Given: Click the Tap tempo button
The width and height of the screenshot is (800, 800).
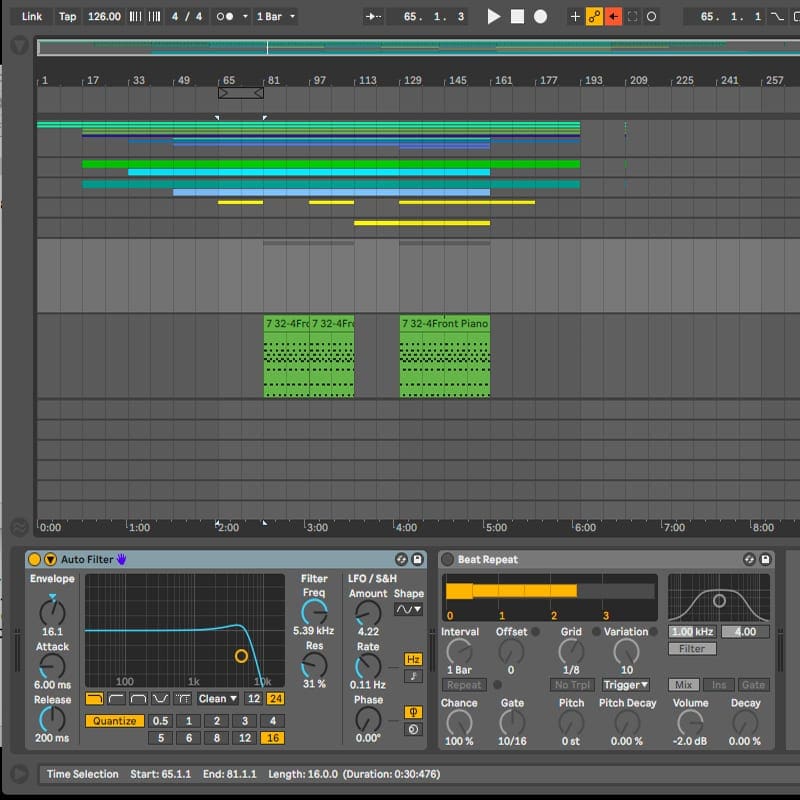Looking at the screenshot, I should 67,17.
